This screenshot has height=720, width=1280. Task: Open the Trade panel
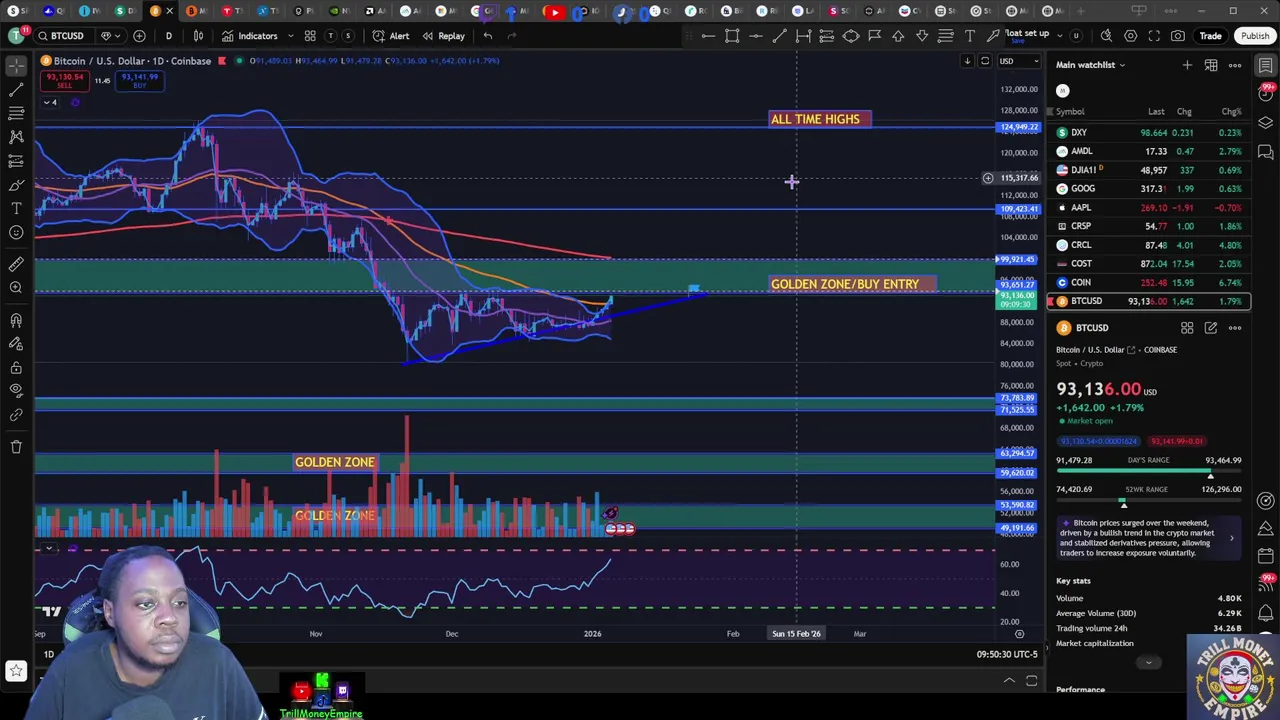pyautogui.click(x=1210, y=36)
